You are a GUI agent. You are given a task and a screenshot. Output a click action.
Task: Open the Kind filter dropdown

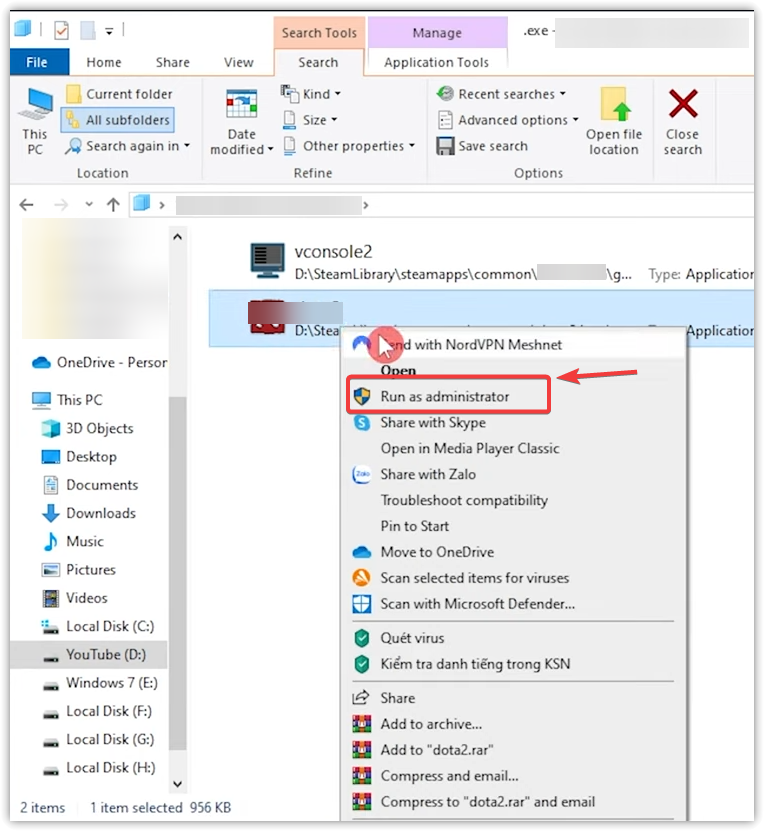click(311, 94)
